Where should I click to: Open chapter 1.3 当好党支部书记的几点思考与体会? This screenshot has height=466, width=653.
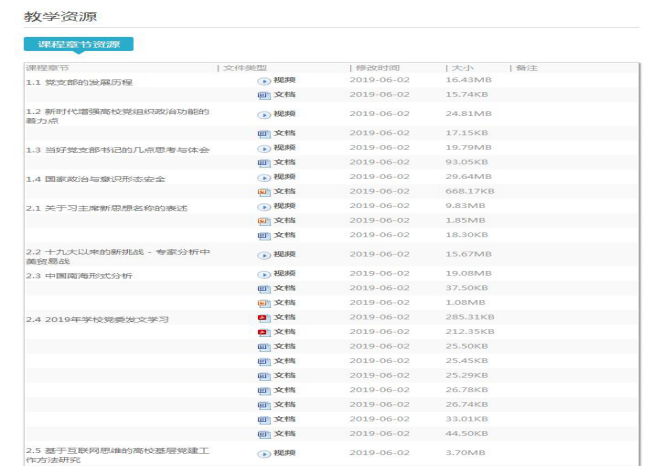[117, 150]
